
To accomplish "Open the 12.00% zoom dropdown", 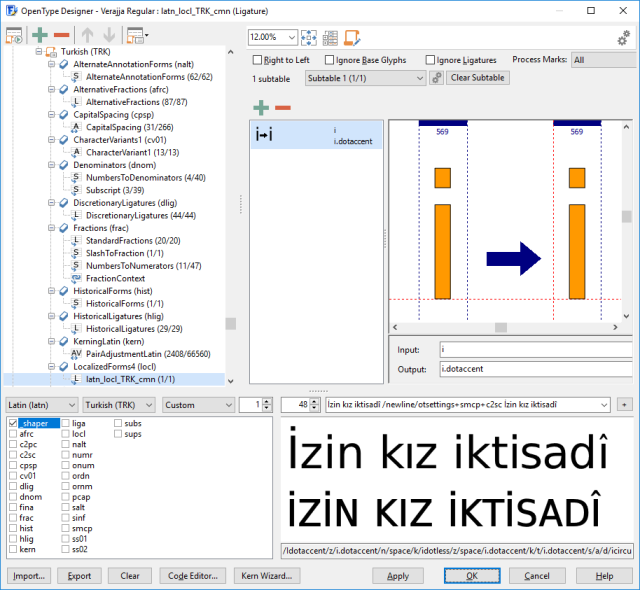I will coord(290,38).
